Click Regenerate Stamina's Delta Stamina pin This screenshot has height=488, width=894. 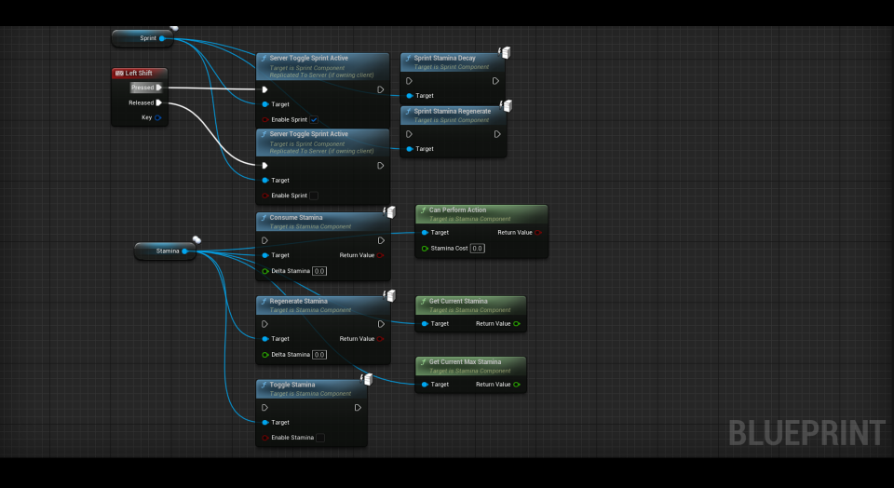265,355
